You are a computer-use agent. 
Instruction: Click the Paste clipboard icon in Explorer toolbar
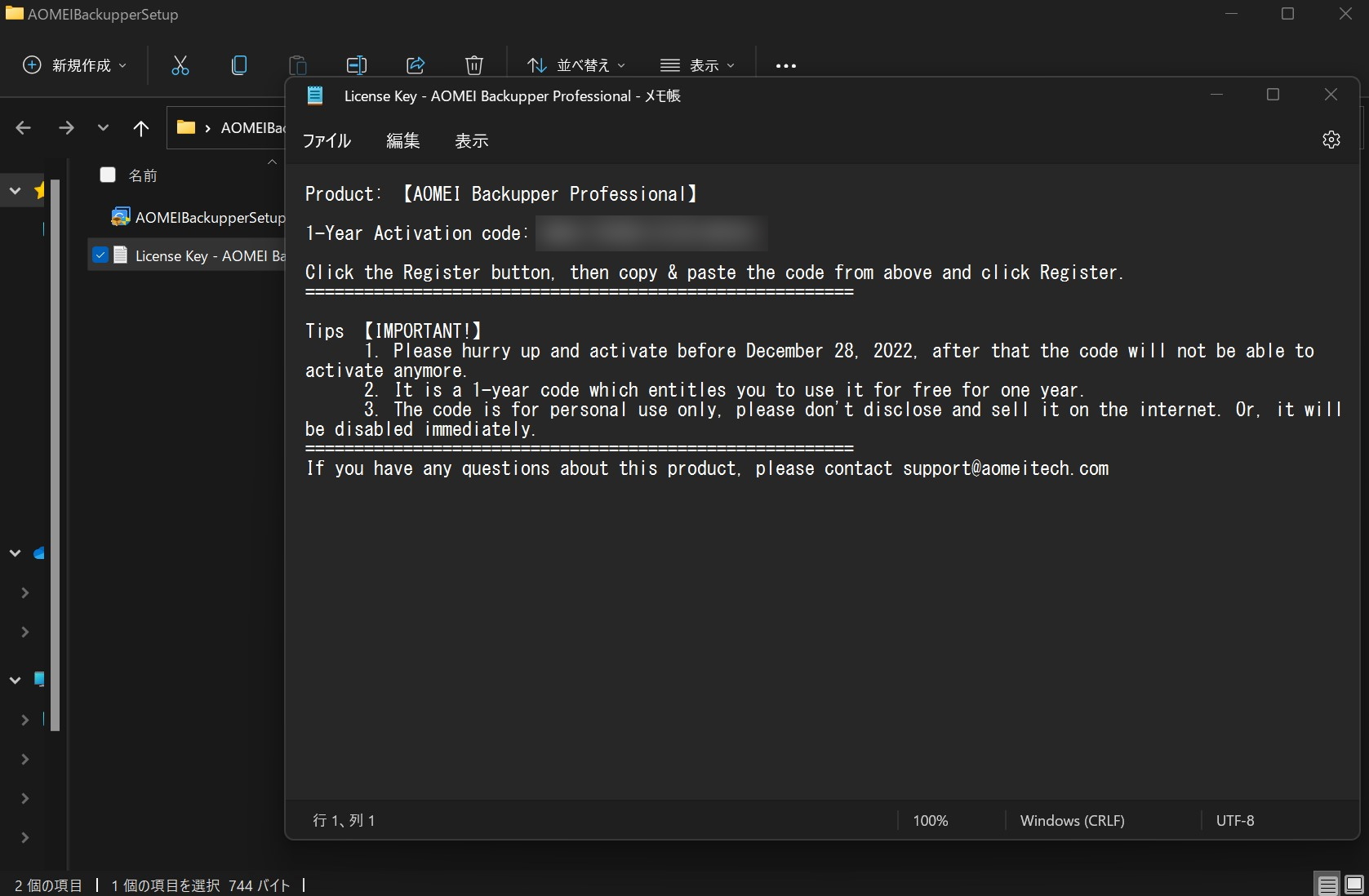click(x=298, y=65)
